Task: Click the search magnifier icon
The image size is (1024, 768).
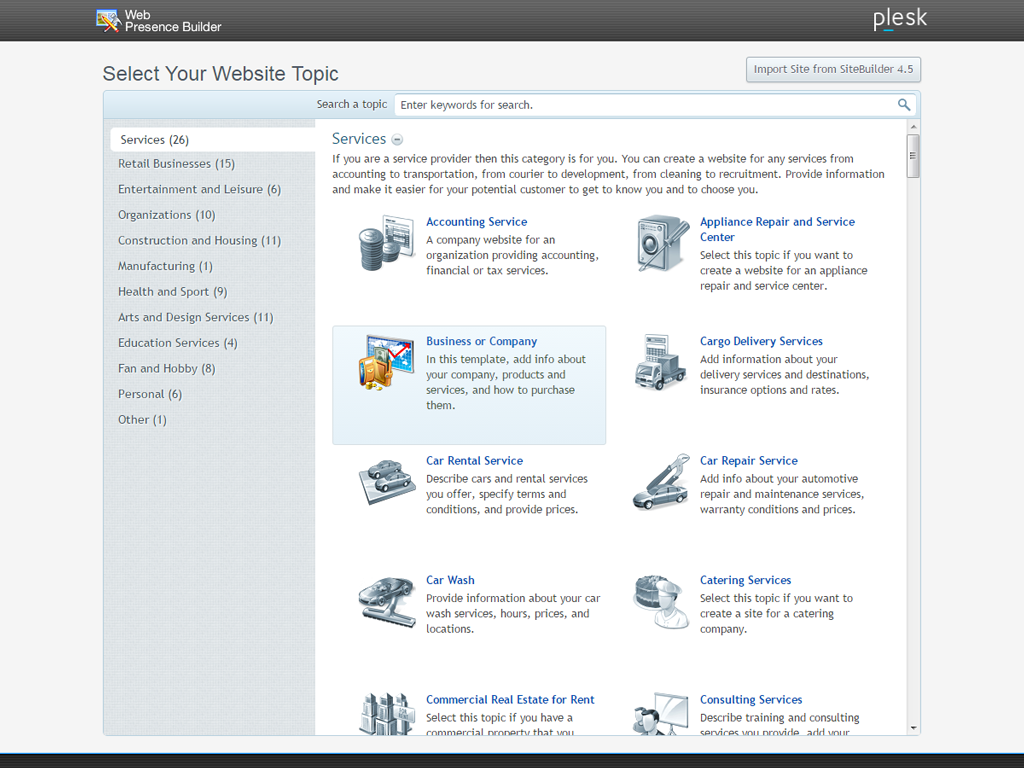Action: tap(904, 104)
